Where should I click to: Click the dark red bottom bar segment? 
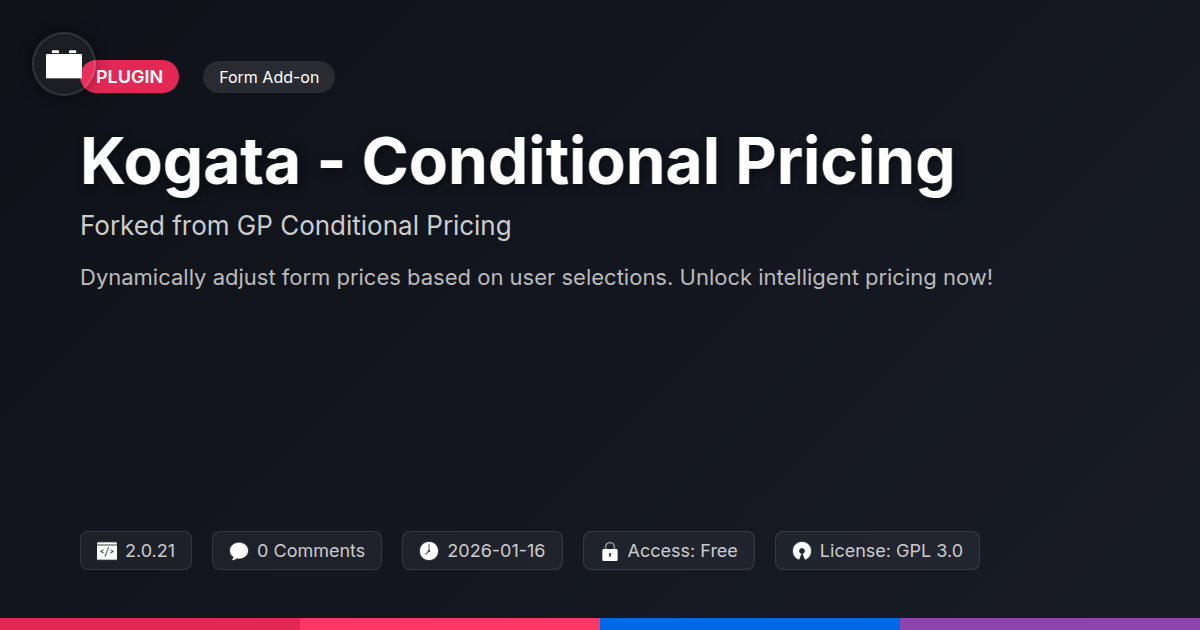150,623
